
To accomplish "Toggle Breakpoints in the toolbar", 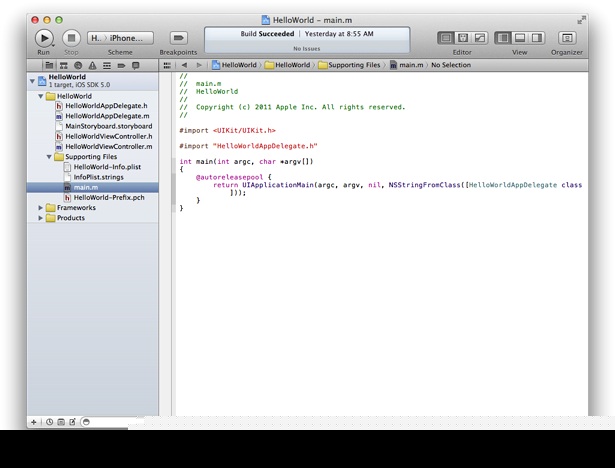I will pos(178,38).
